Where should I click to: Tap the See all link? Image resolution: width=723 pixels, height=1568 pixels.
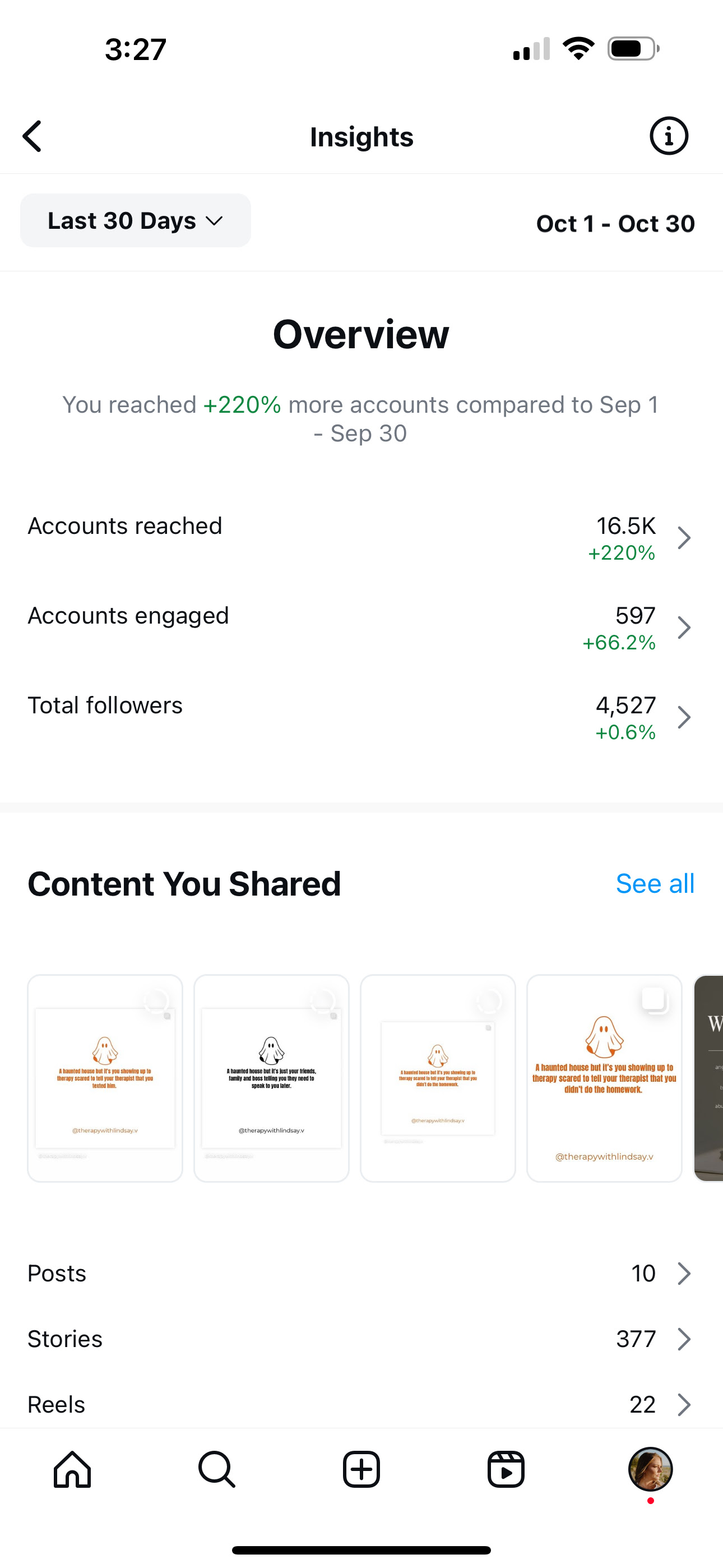click(x=655, y=883)
